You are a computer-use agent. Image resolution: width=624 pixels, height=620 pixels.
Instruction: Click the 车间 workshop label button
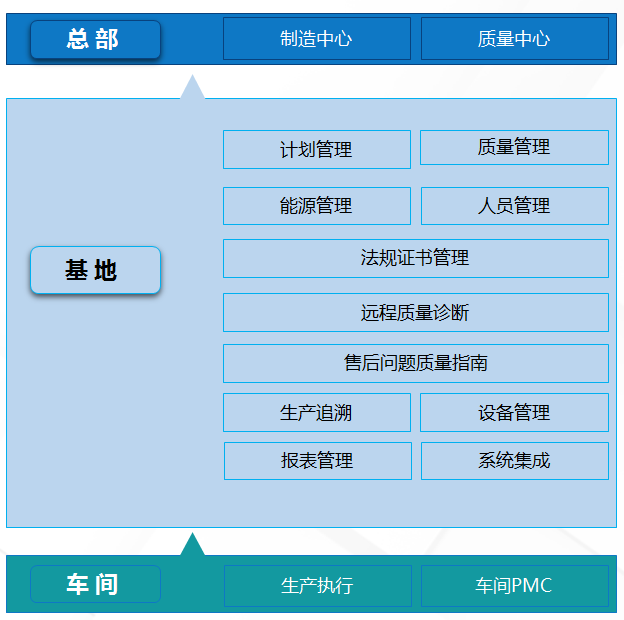[96, 584]
